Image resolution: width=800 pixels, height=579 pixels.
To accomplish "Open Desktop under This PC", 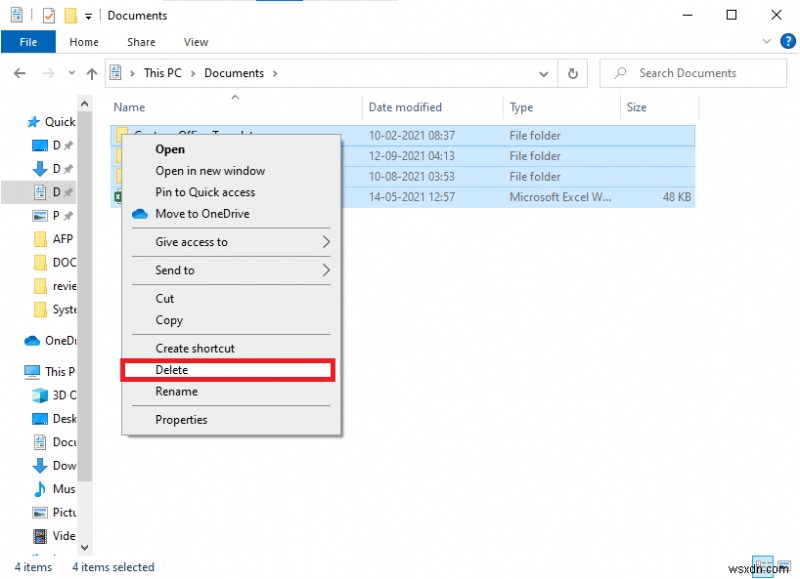I will (54, 419).
